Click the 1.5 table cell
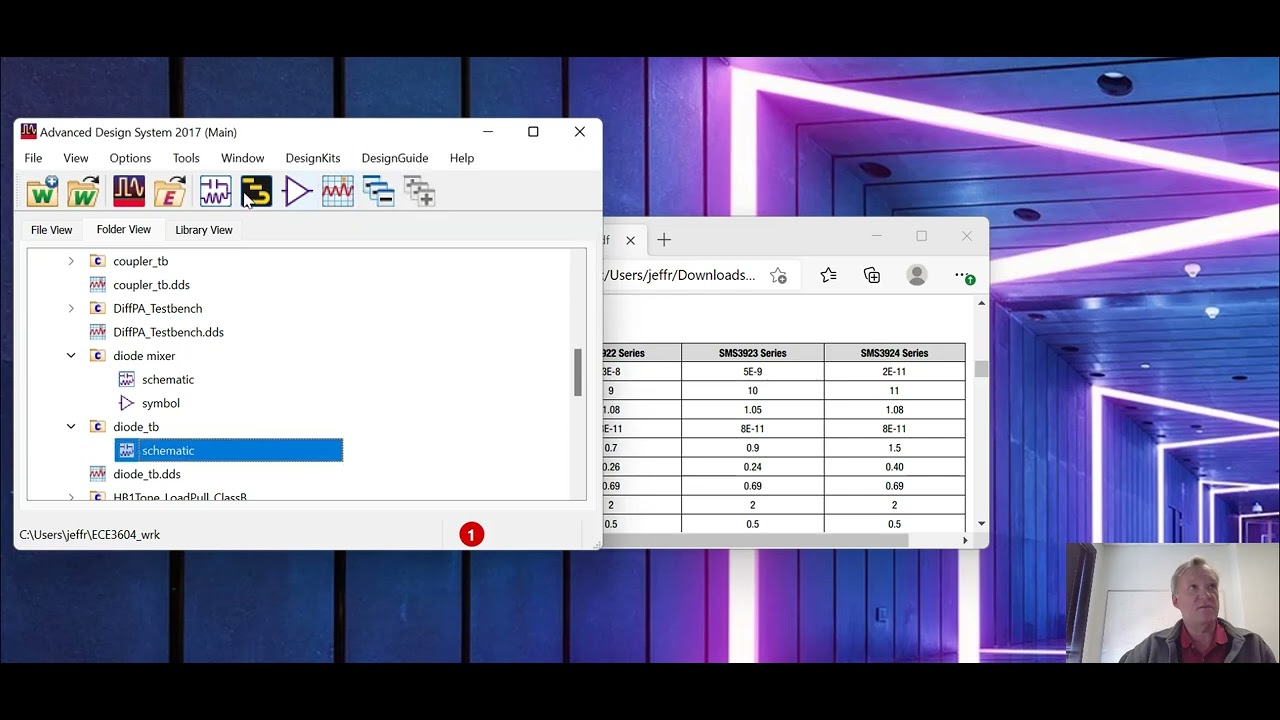 click(x=894, y=448)
